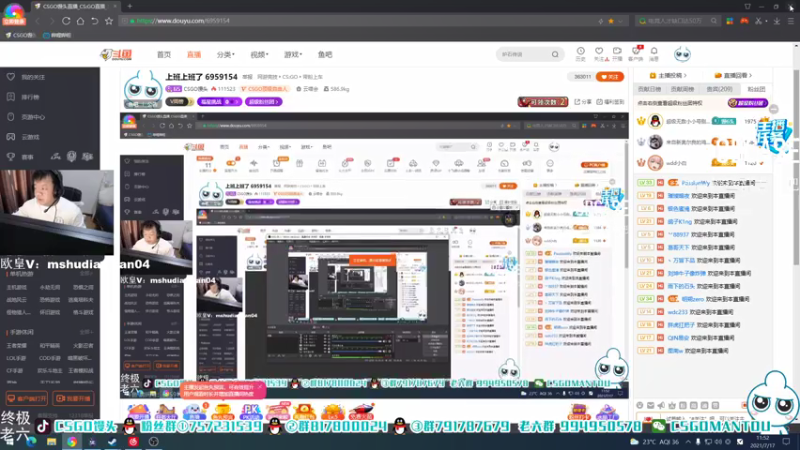Click 举报 next to room title
This screenshot has width=800, height=450.
tap(247, 77)
